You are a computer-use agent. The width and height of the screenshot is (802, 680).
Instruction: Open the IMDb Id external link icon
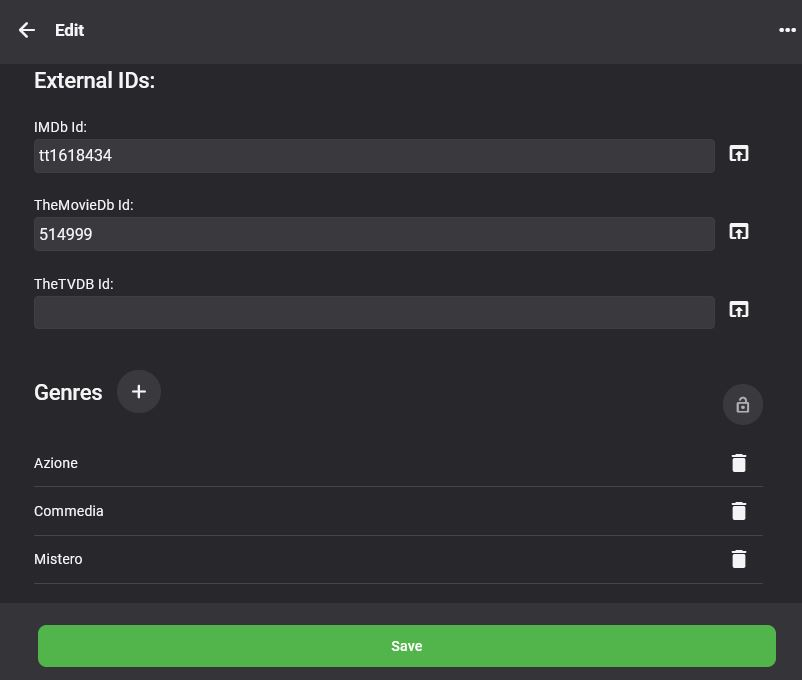(738, 154)
